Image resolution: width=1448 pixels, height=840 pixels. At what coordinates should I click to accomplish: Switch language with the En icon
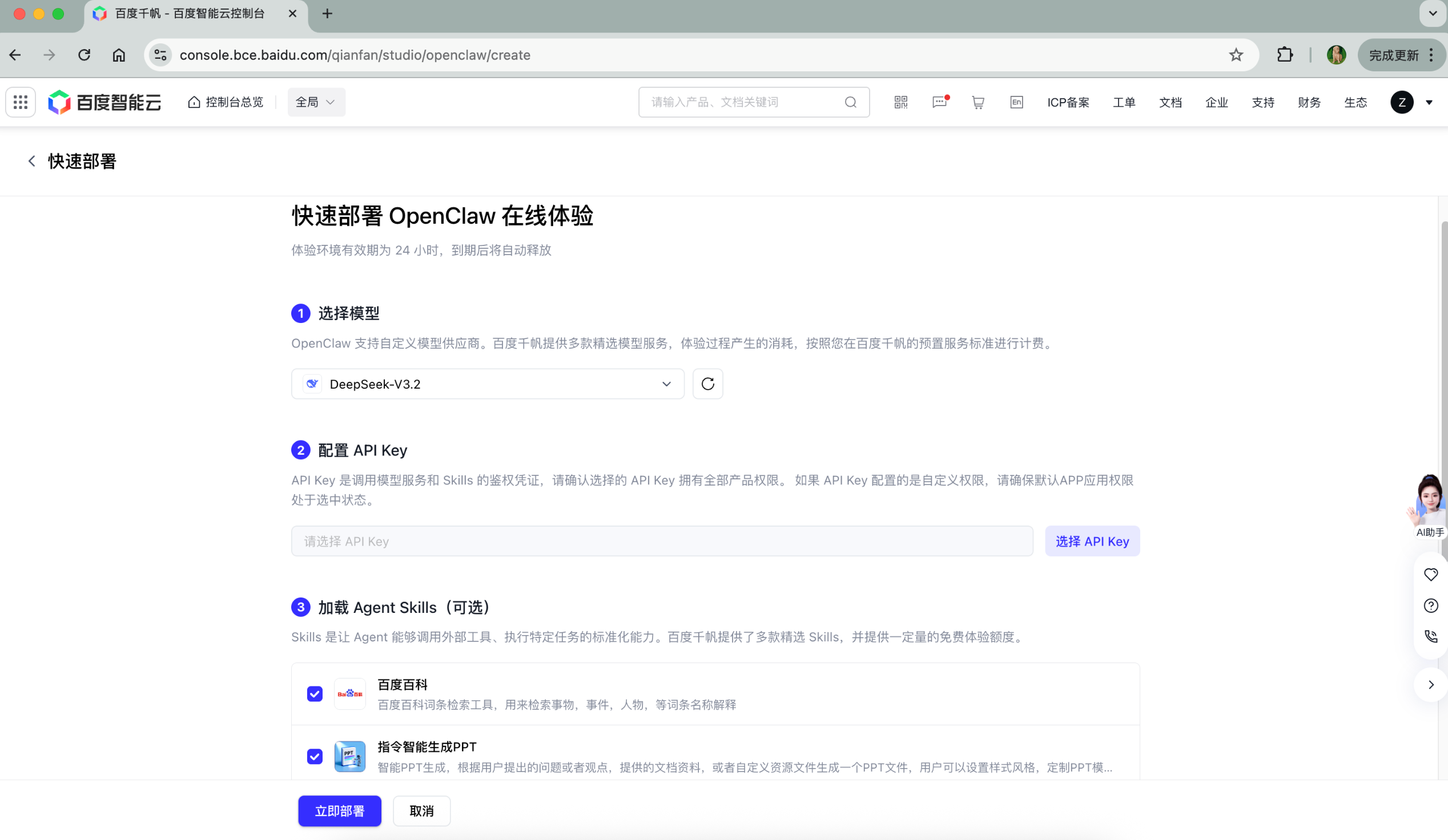click(x=1016, y=102)
